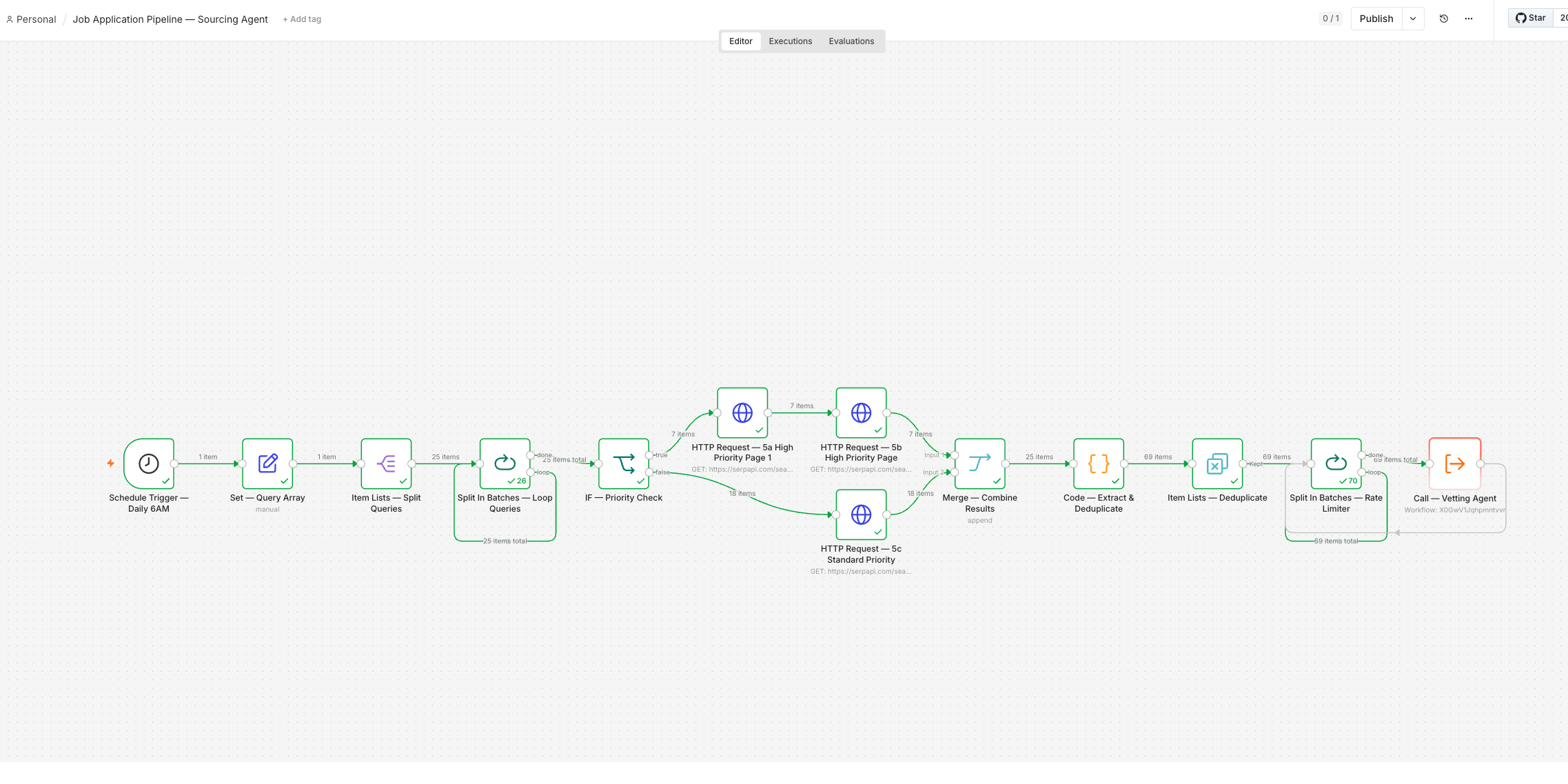Viewport: 1568px width, 784px height.
Task: Open the Schedule Trigger — Daily 6AM node
Action: pos(149,464)
